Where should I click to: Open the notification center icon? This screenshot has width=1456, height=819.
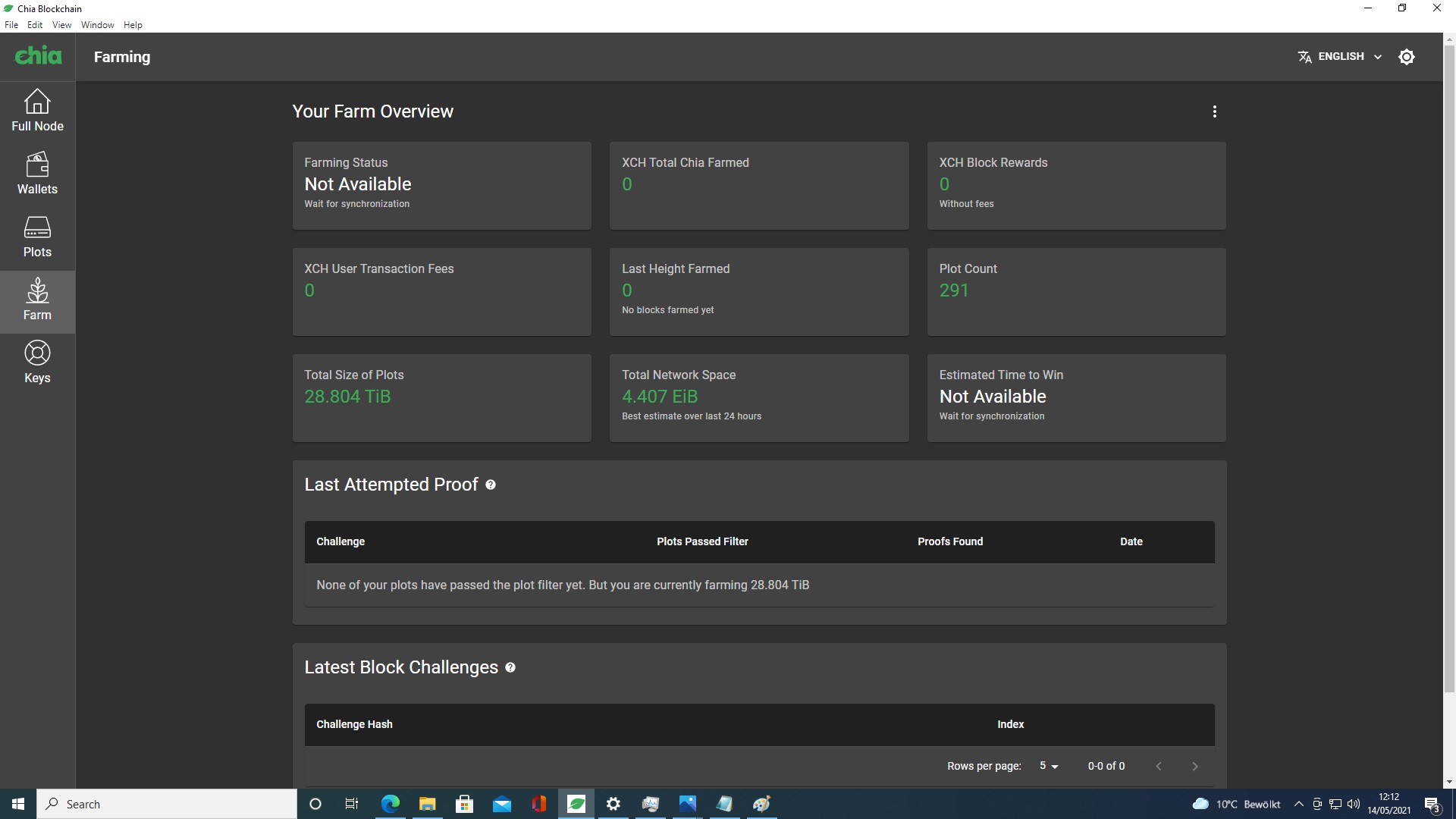[1432, 804]
